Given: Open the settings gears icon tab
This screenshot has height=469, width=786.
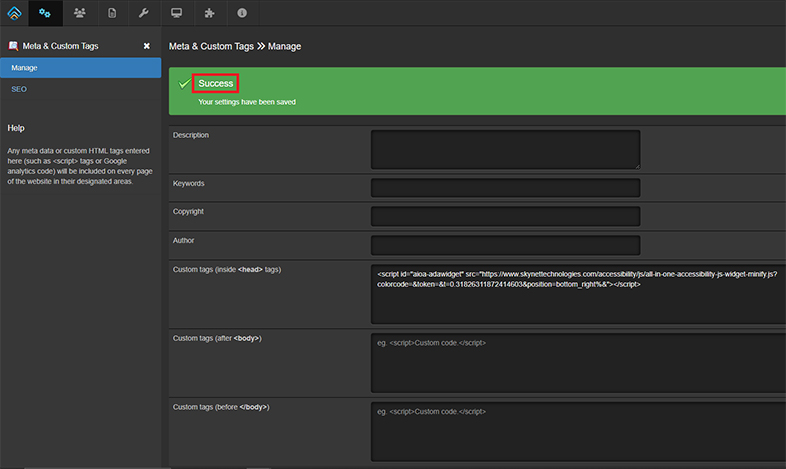Looking at the screenshot, I should [45, 13].
